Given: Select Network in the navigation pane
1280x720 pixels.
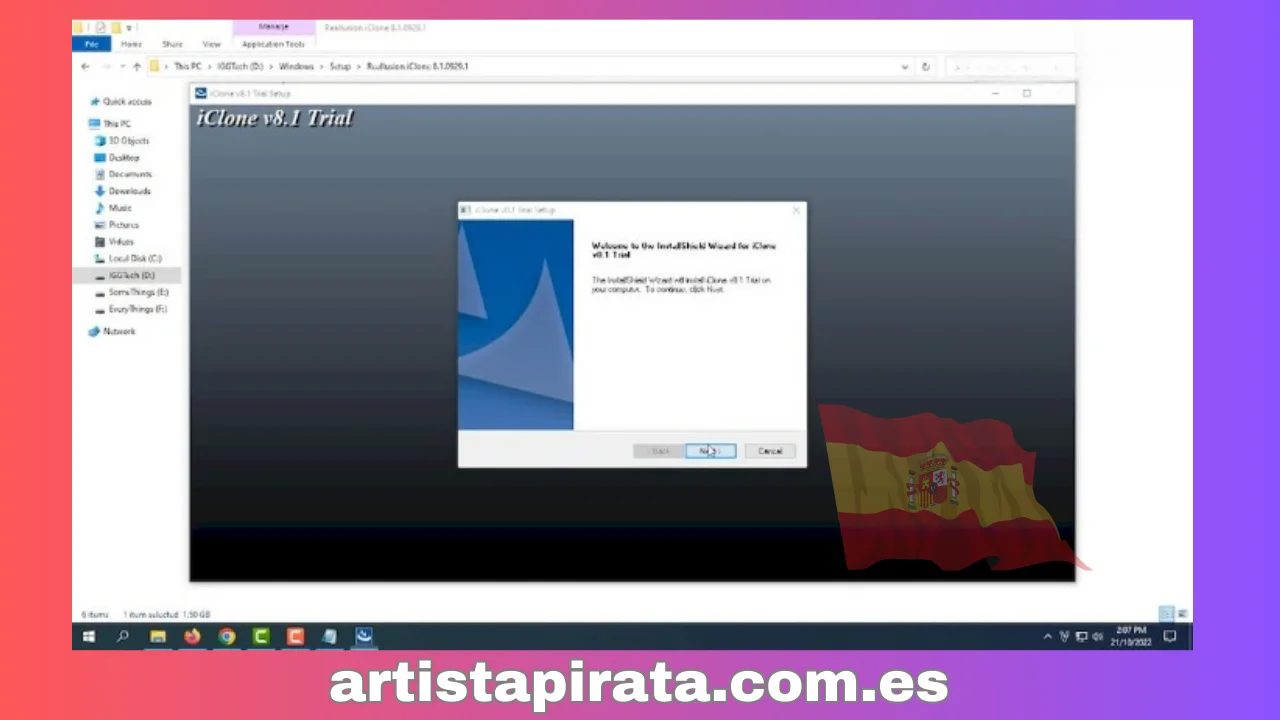Looking at the screenshot, I should pos(118,331).
